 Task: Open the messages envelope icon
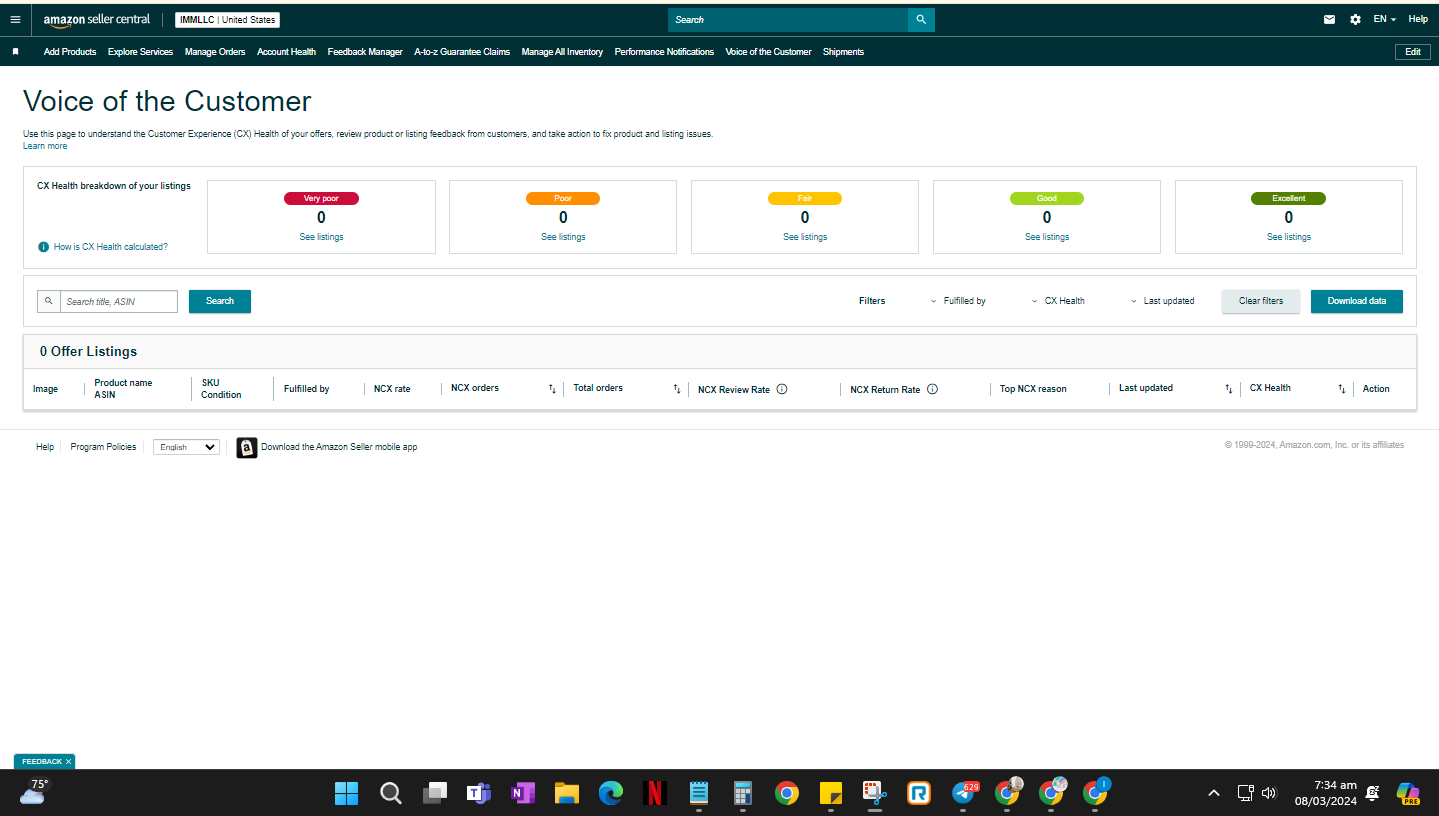click(1329, 19)
